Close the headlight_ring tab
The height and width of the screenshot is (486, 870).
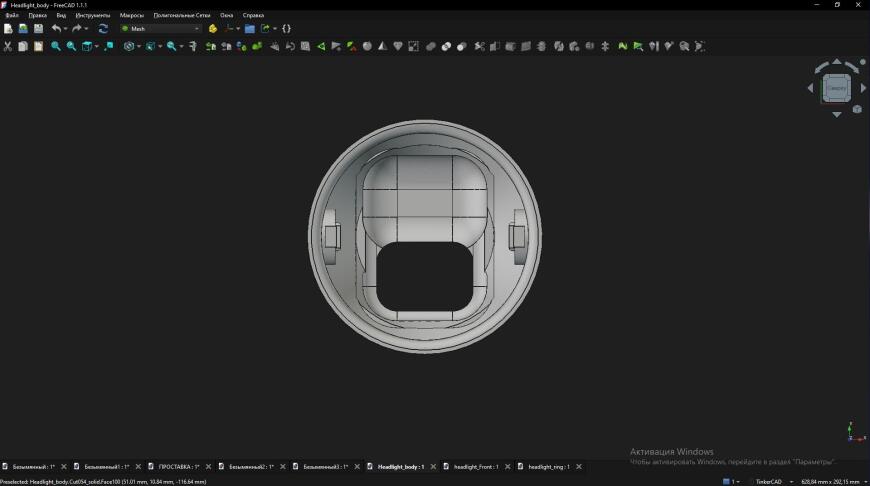pyautogui.click(x=579, y=467)
